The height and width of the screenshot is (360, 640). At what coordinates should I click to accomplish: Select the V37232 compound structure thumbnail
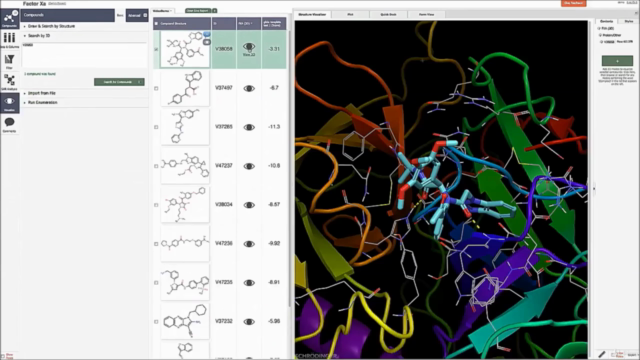click(185, 321)
